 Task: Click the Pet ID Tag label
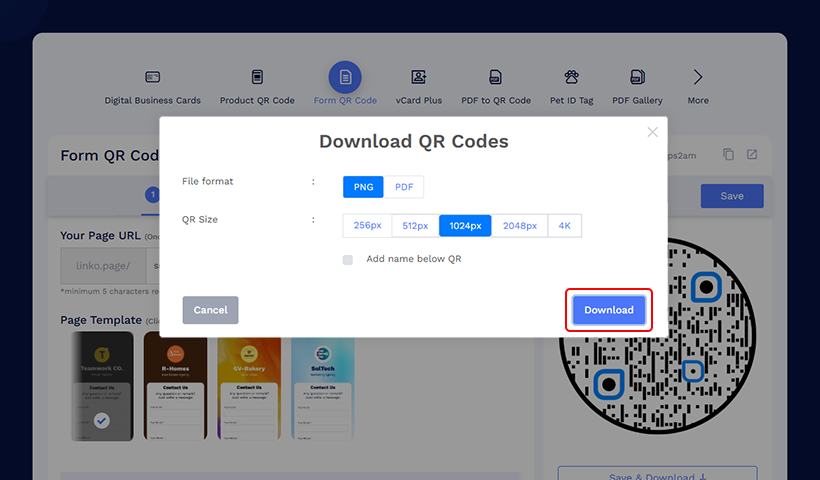572,100
